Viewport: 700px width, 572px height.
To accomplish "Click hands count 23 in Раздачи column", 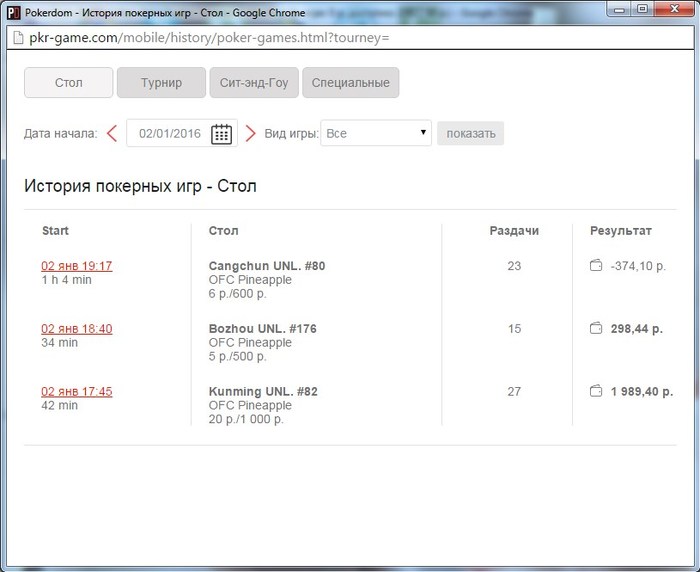I will 514,266.
